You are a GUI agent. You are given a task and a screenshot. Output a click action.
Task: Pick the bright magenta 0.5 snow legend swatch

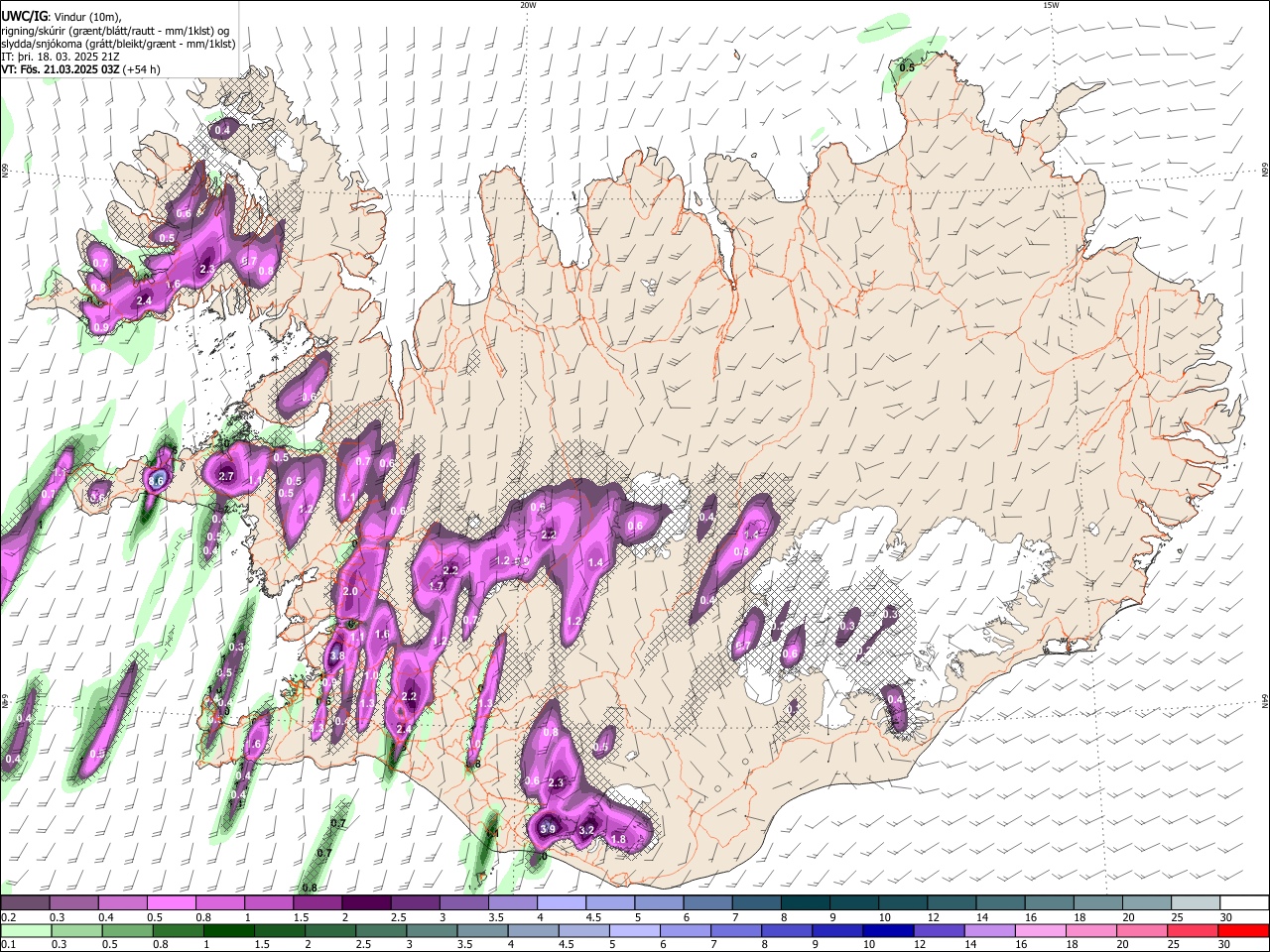171,902
